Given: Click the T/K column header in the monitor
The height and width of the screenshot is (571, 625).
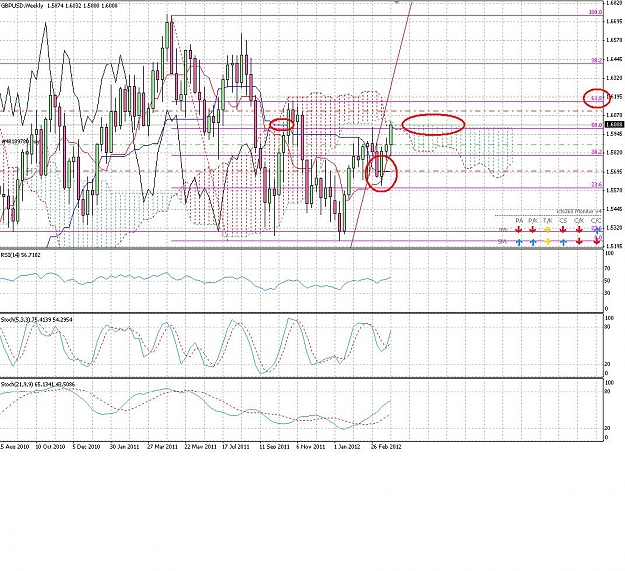Looking at the screenshot, I should pos(548,220).
